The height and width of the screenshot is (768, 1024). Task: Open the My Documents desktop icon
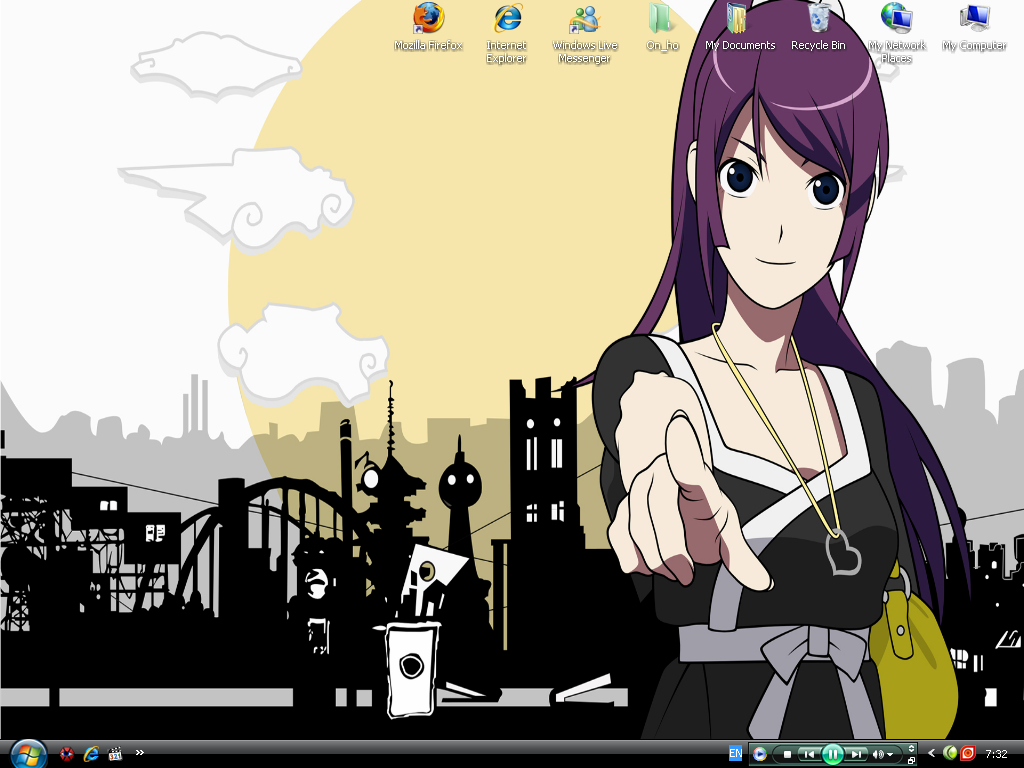[740, 27]
